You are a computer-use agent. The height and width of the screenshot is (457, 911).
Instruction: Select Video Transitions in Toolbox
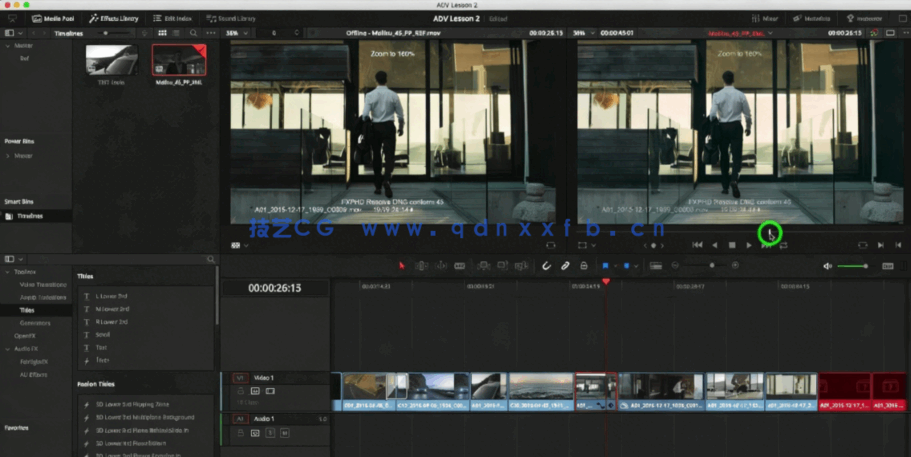tap(42, 285)
